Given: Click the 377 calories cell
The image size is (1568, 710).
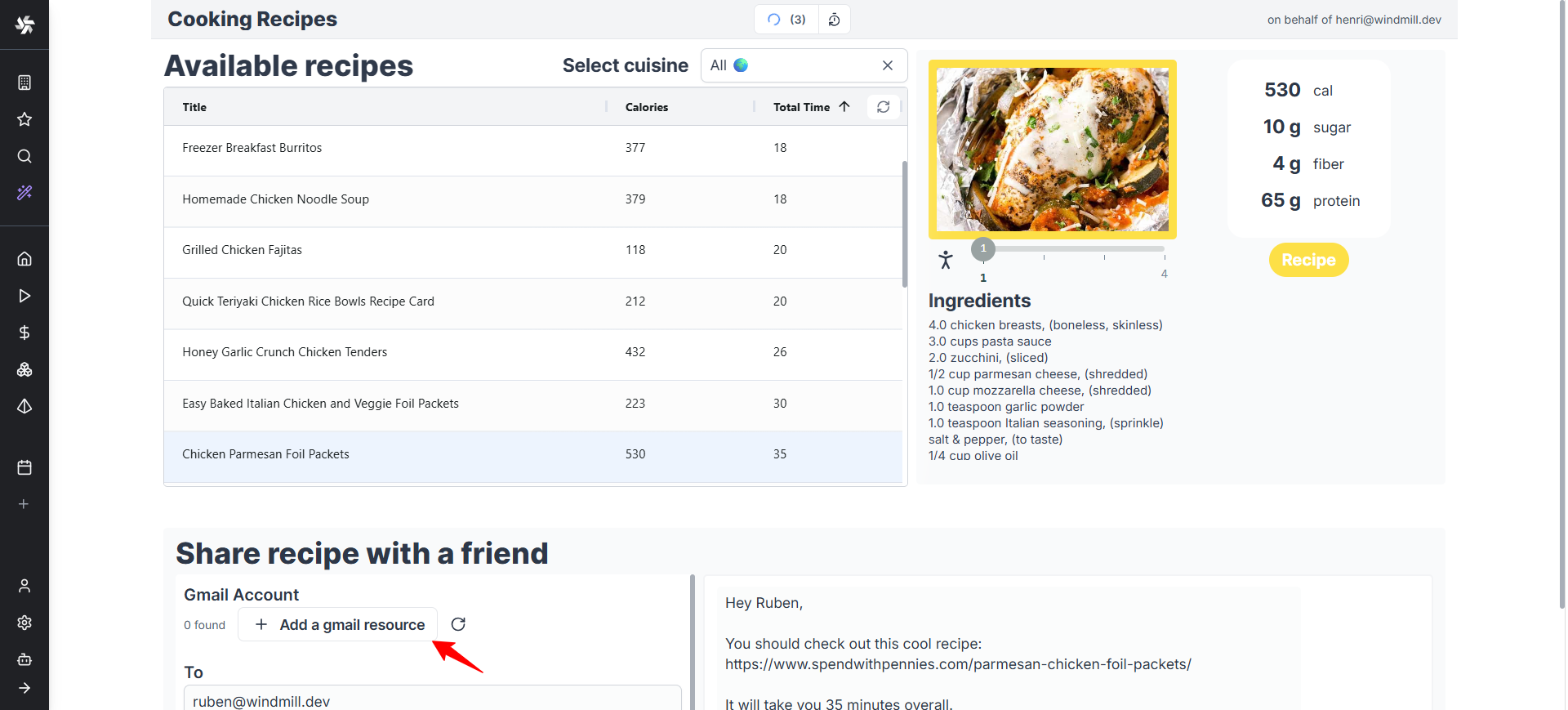Looking at the screenshot, I should pyautogui.click(x=635, y=148).
